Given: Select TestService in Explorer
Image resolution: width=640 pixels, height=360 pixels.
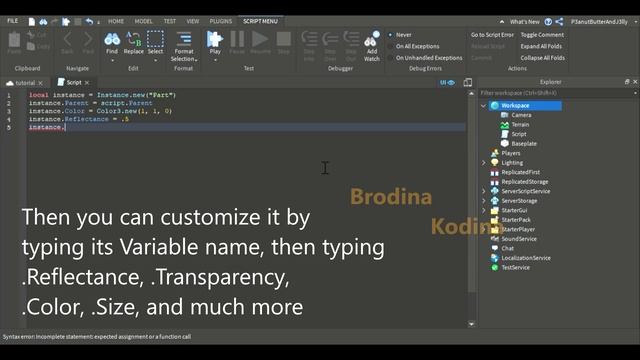Looking at the screenshot, I should 516,268.
